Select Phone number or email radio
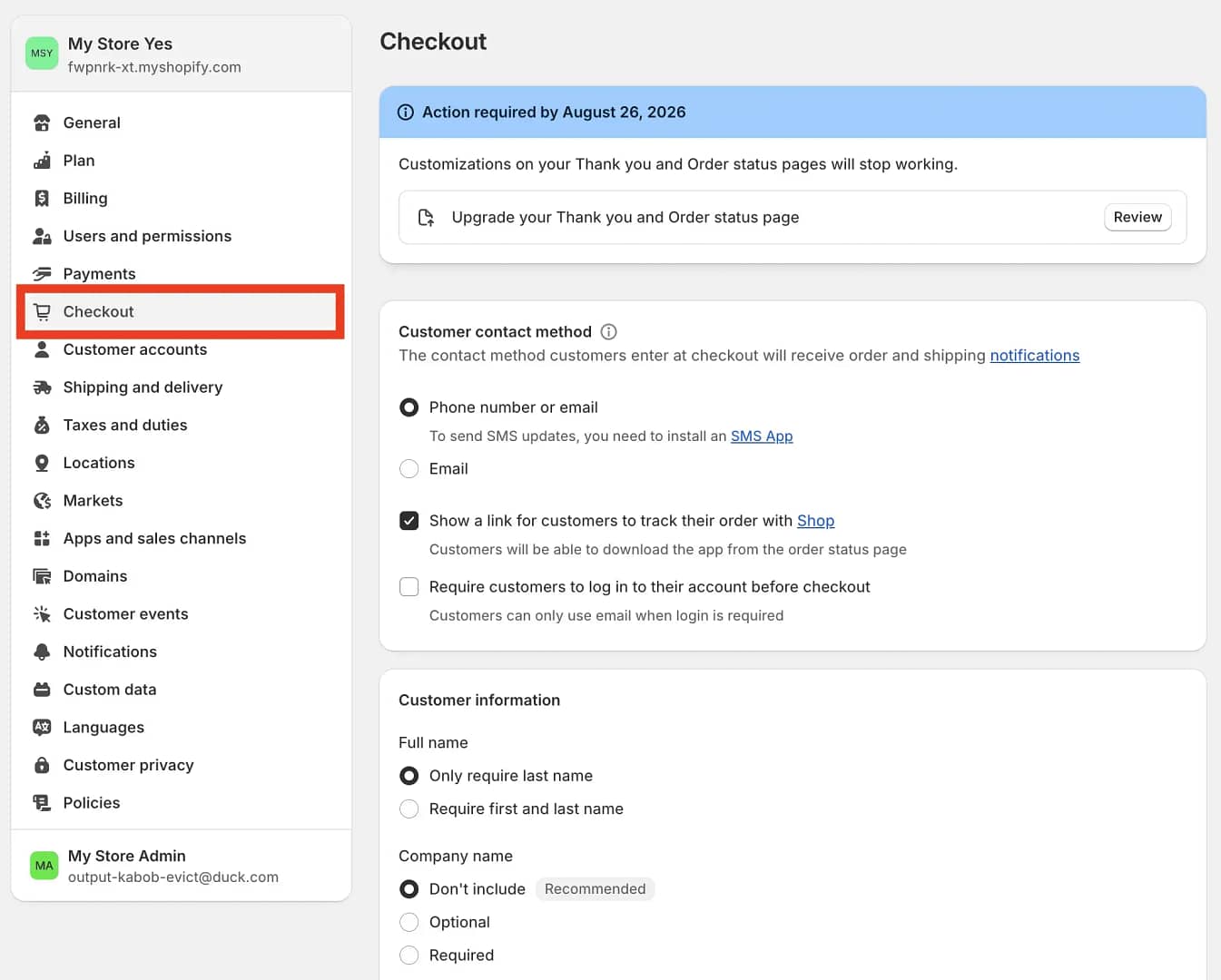1221x980 pixels. [x=409, y=407]
